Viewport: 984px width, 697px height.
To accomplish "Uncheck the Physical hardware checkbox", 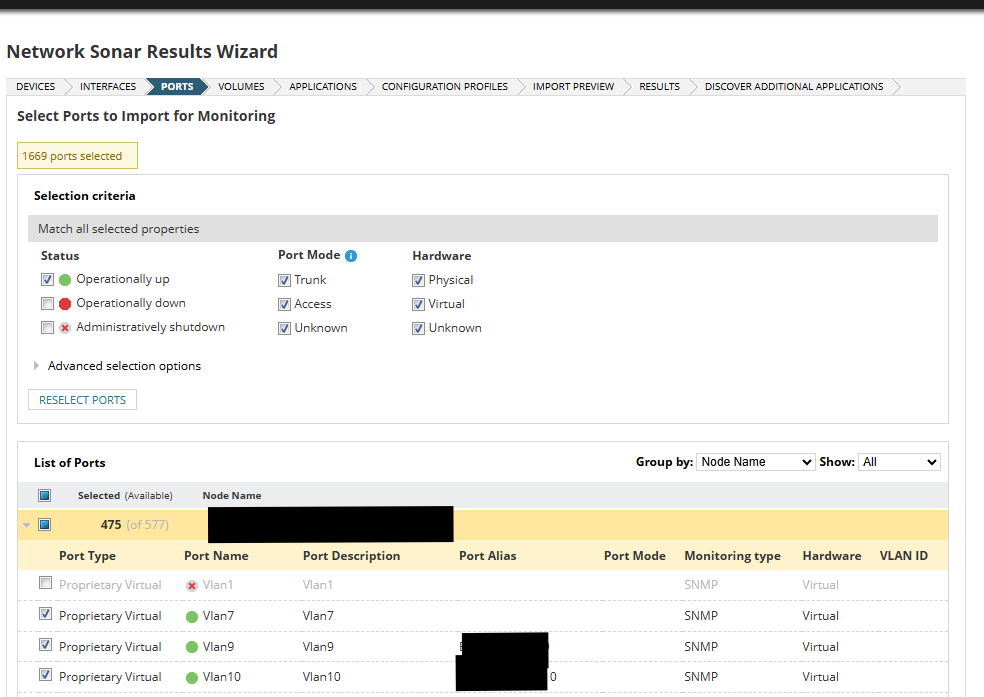I will [418, 280].
